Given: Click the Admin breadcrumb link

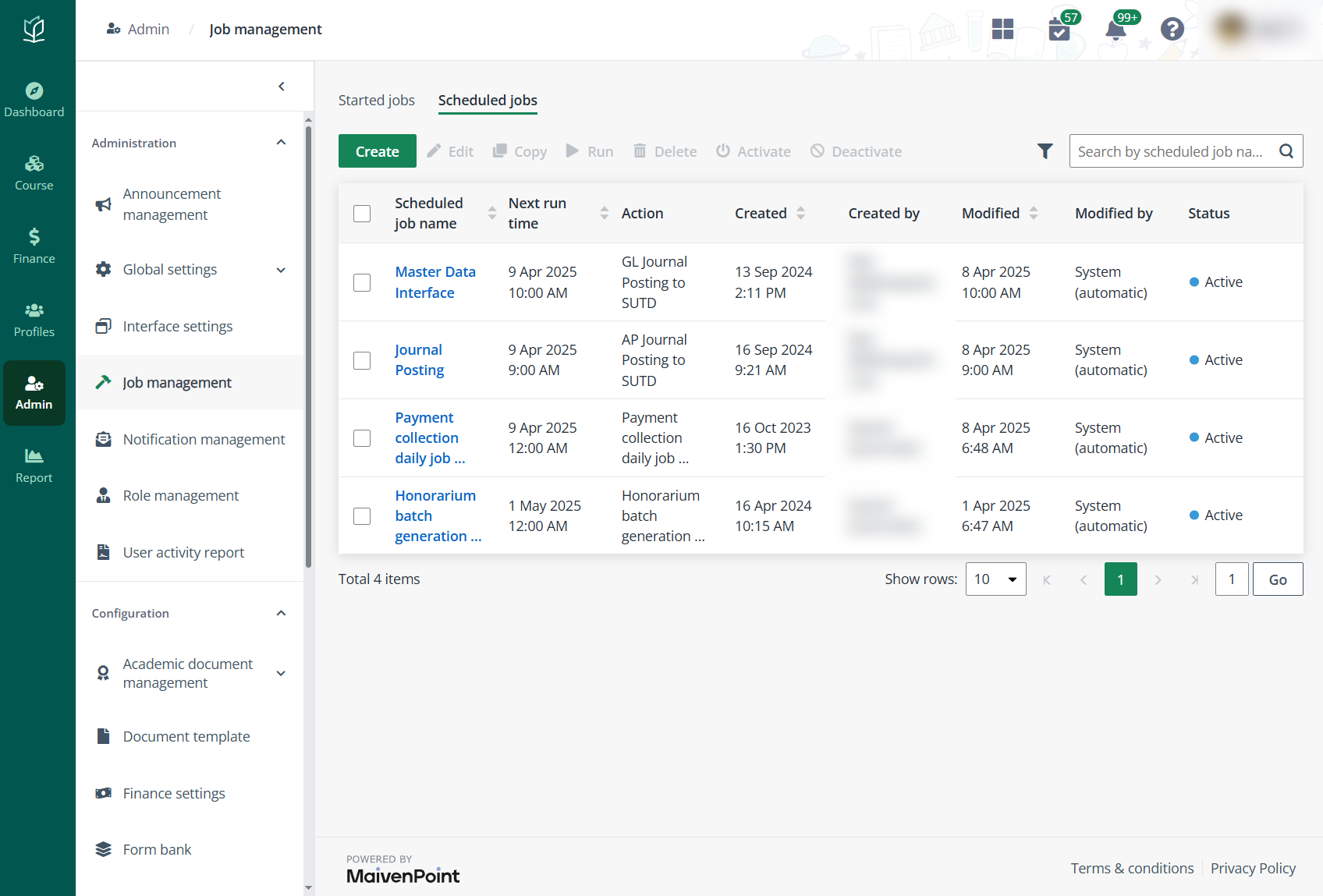Looking at the screenshot, I should point(138,29).
